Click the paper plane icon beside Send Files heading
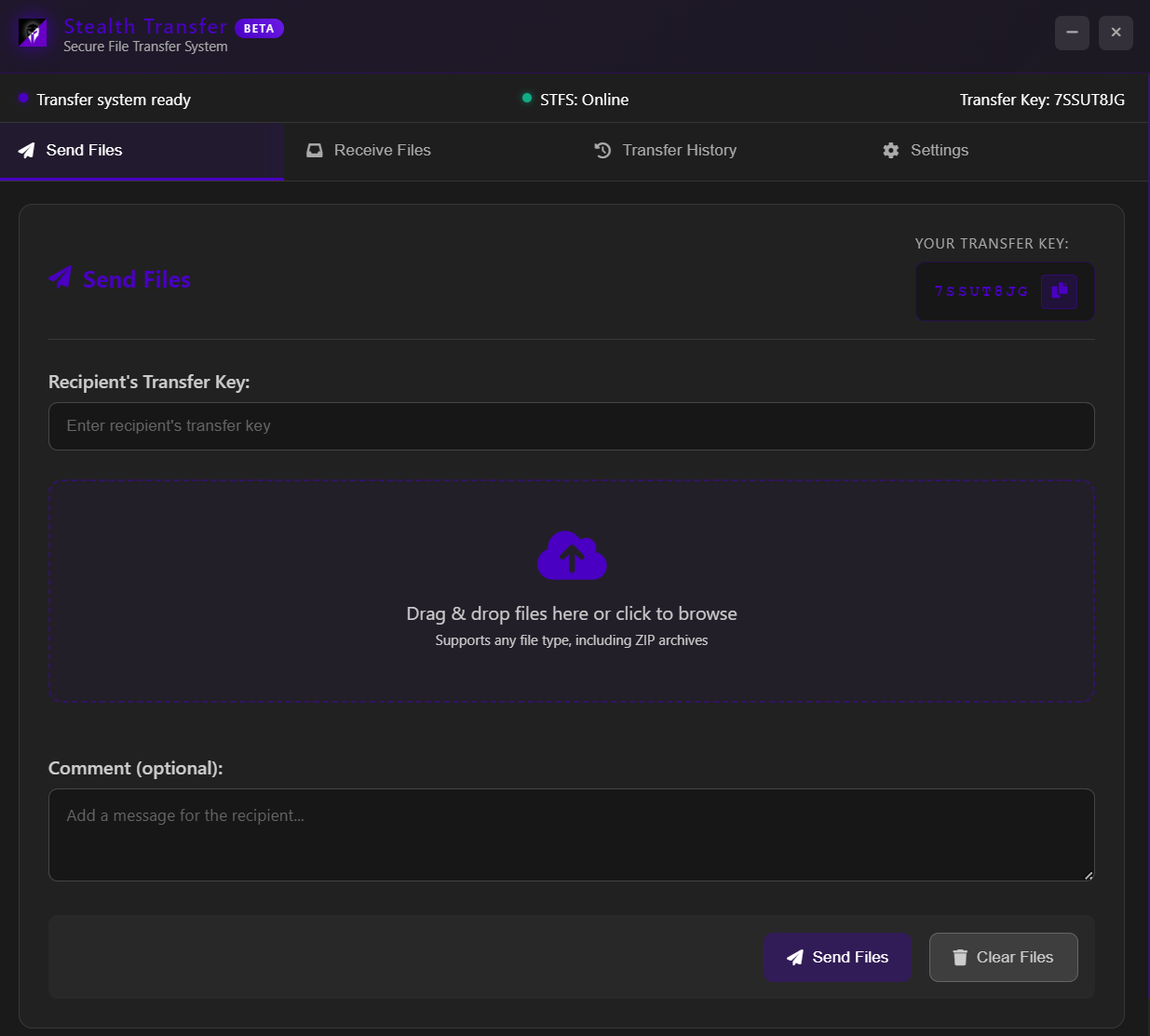The image size is (1150, 1036). [61, 278]
